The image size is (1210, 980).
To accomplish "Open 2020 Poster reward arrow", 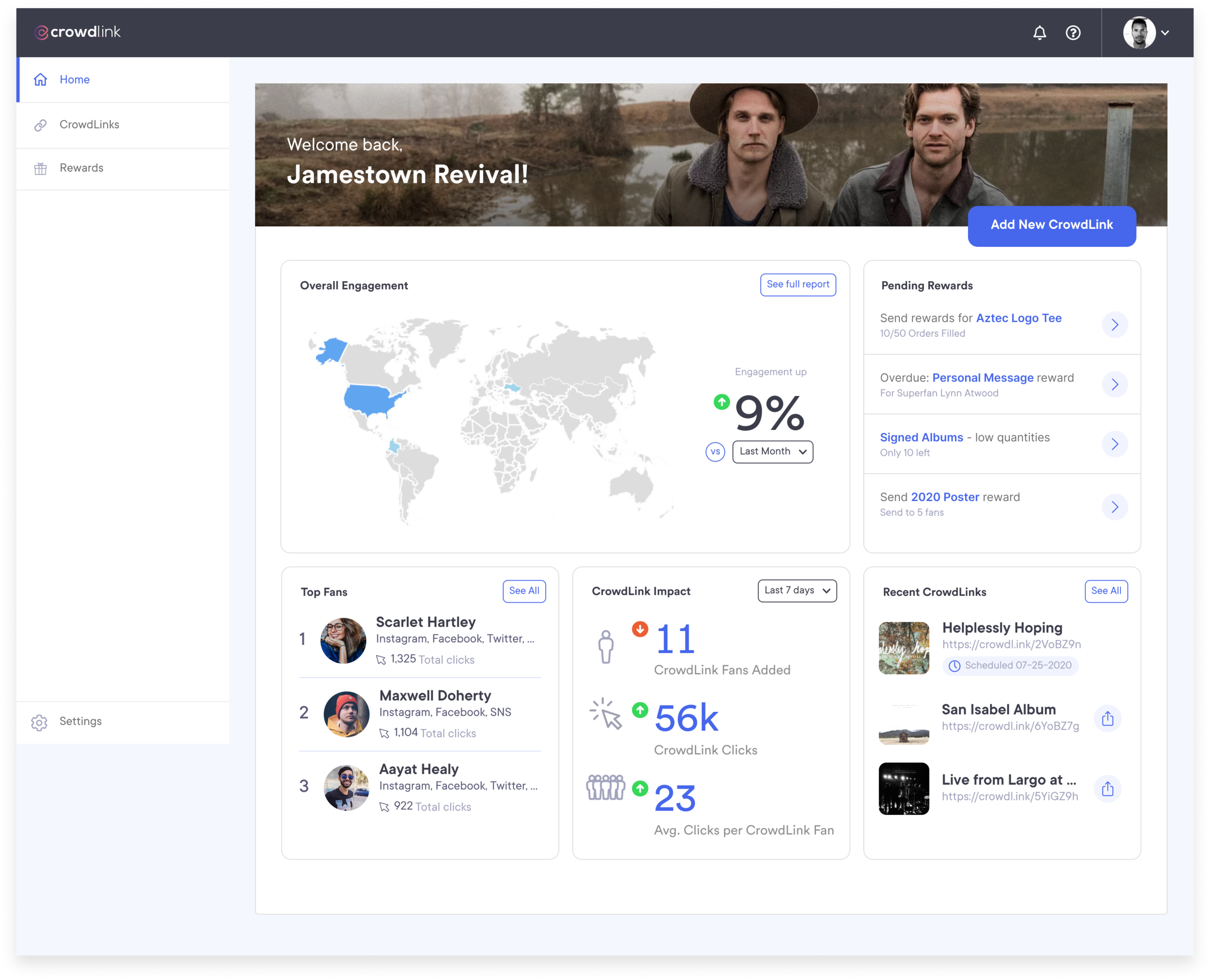I will [x=1115, y=507].
